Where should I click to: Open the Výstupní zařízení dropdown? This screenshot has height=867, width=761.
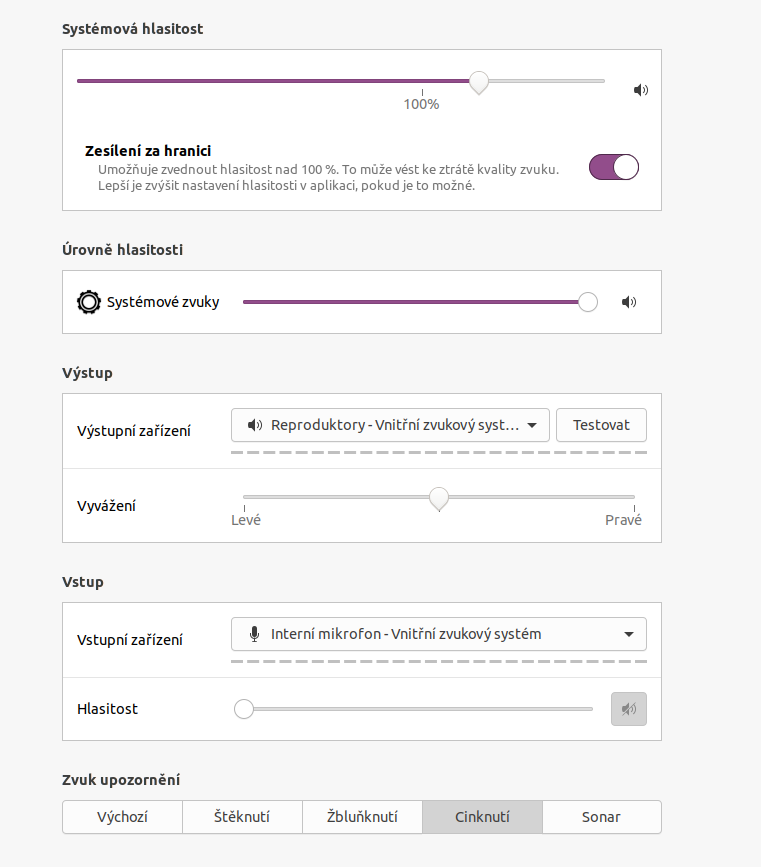tap(390, 425)
